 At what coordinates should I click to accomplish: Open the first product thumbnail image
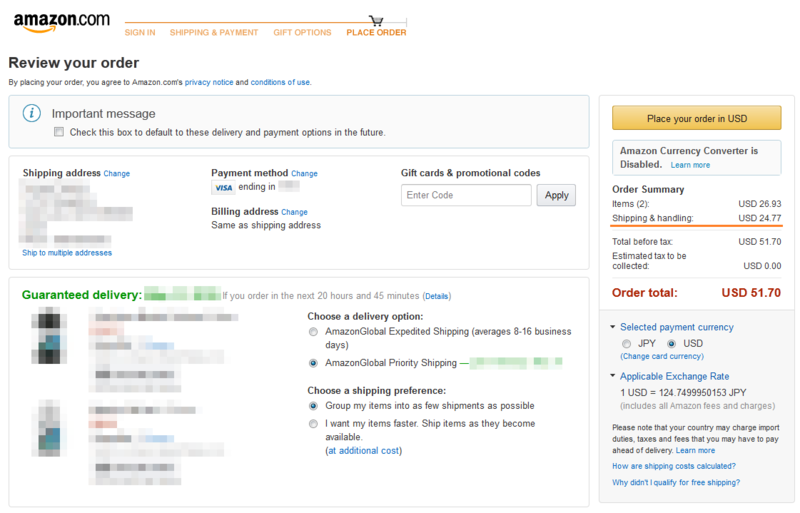49,335
